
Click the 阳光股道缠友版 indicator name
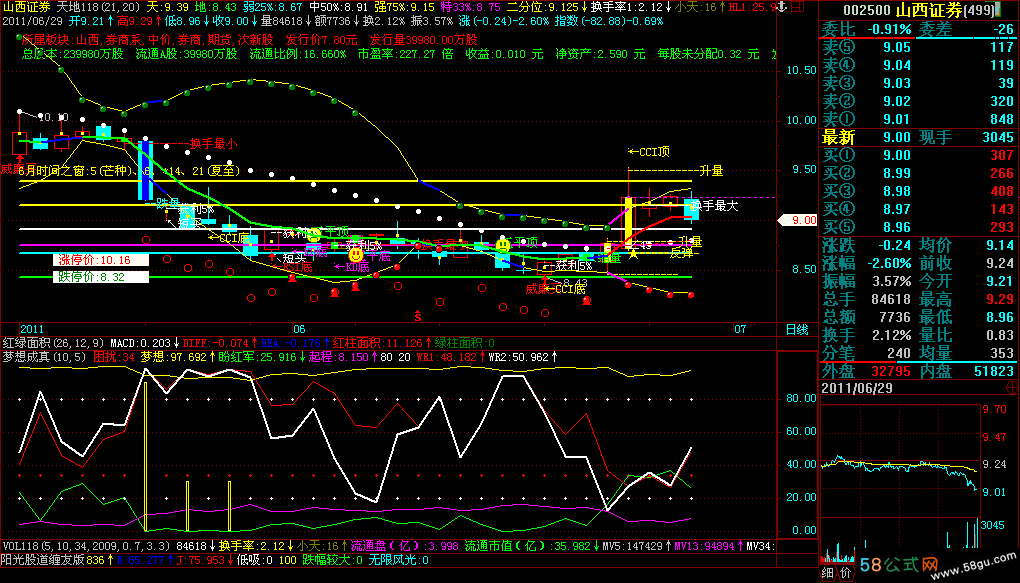43,560
